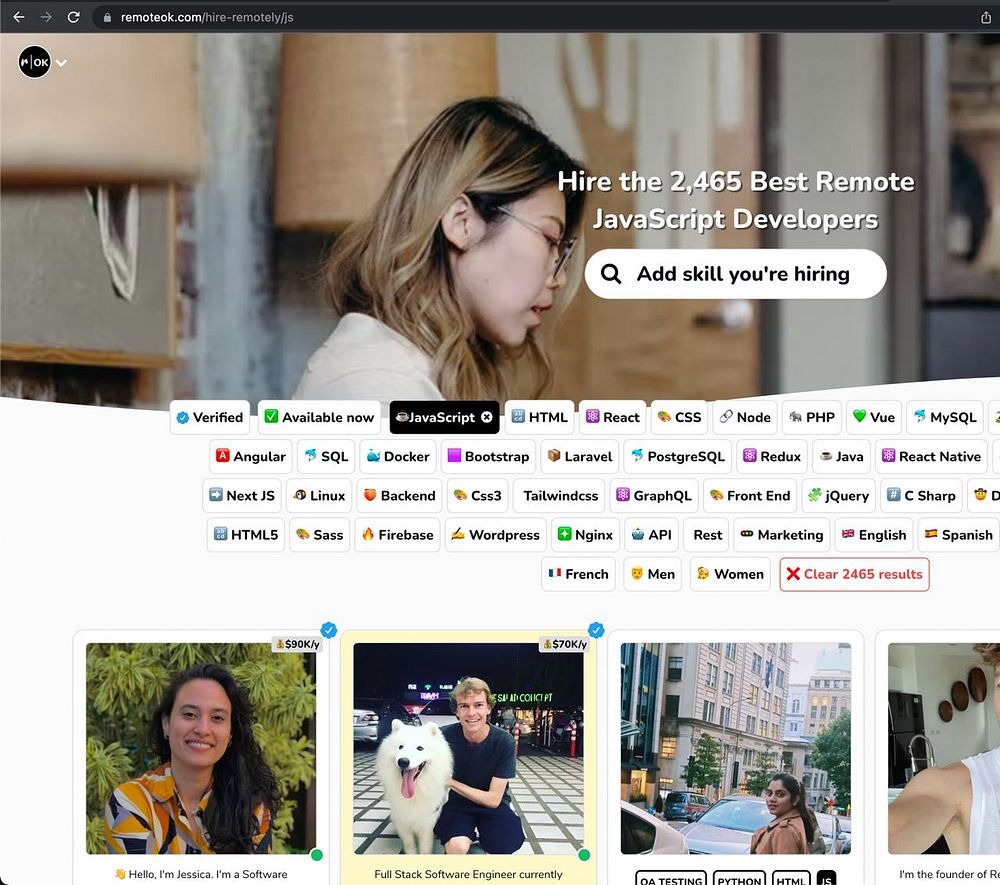Open the Full Stack engineer photo with dog
1000x885 pixels.
[x=468, y=748]
